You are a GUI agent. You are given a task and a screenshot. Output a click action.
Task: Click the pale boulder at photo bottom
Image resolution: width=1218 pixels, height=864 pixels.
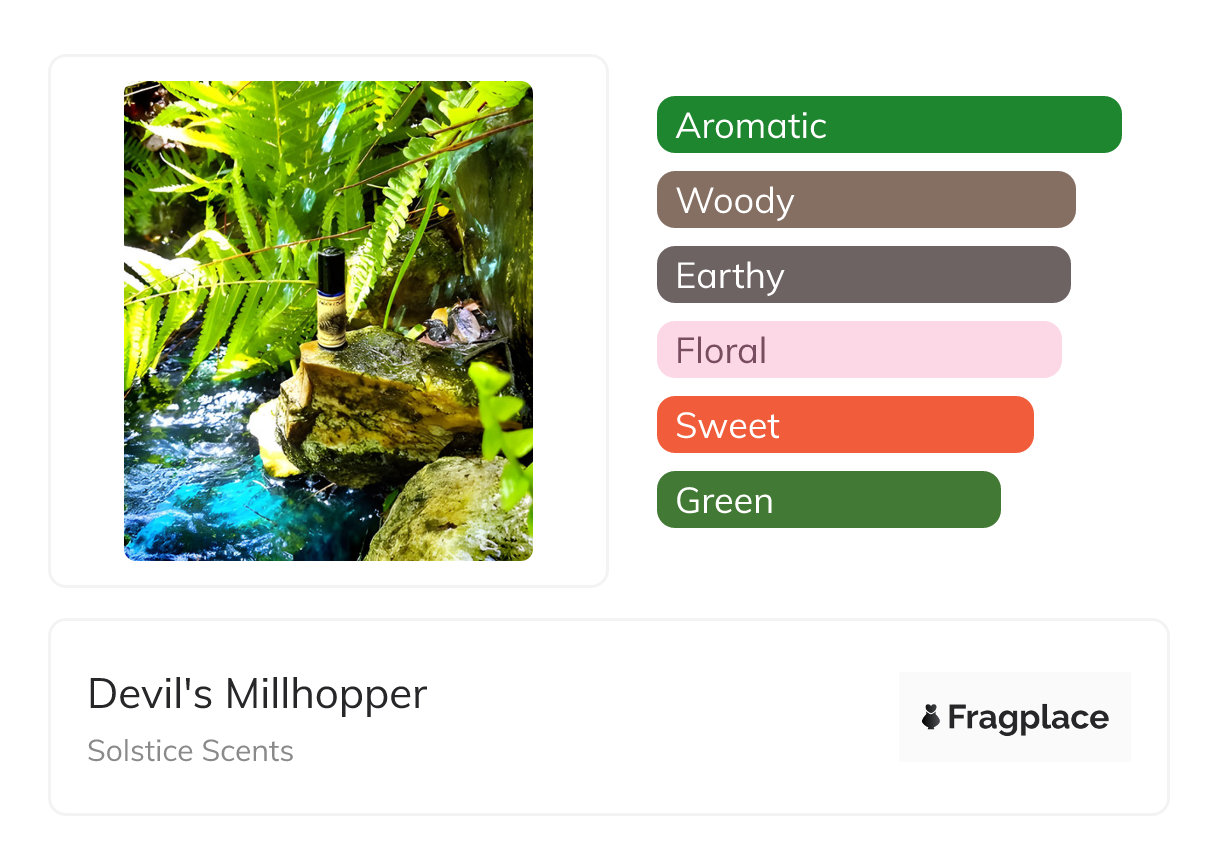pos(450,512)
